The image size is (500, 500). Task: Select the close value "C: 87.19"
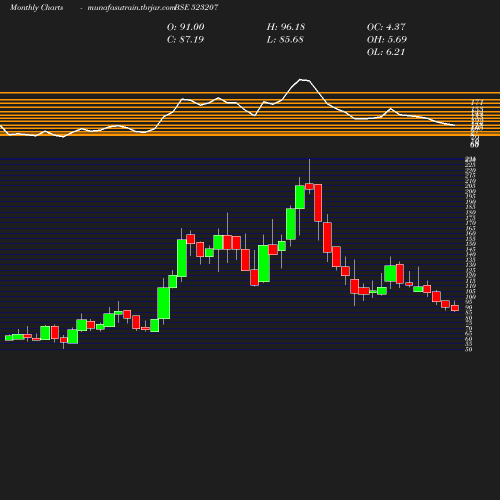tap(185, 40)
